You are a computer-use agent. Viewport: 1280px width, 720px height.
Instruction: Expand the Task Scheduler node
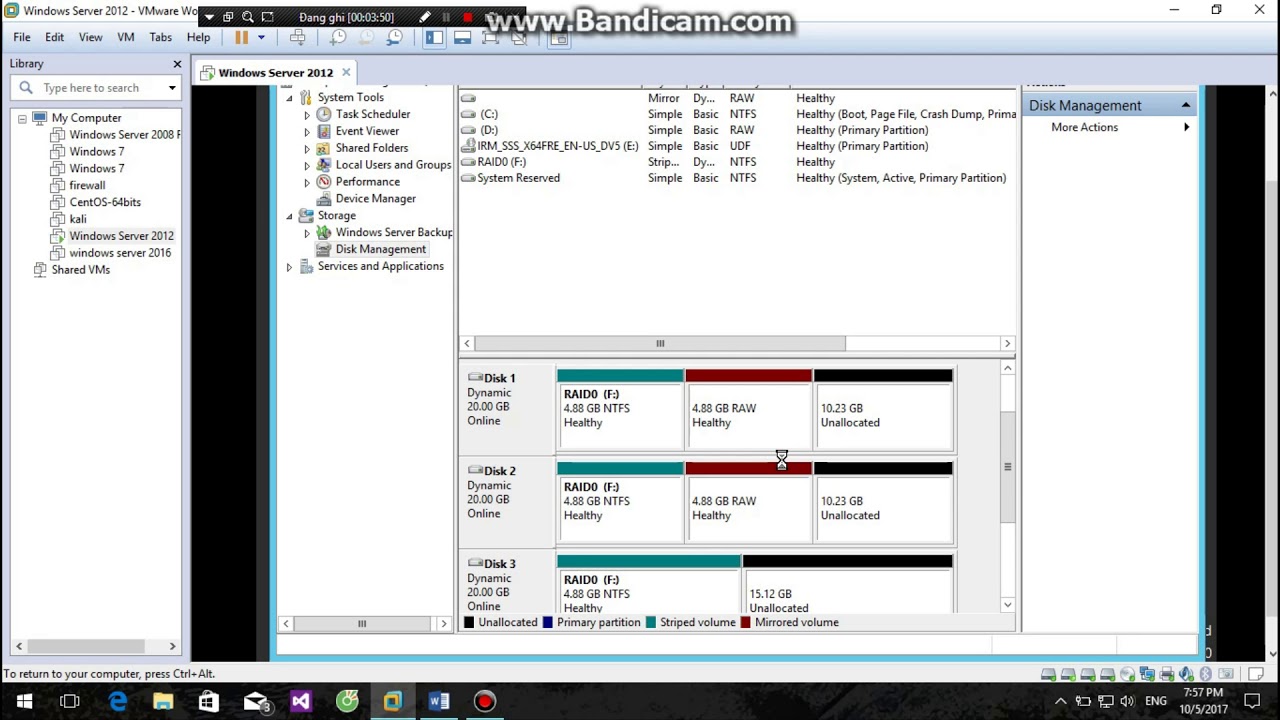307,115
